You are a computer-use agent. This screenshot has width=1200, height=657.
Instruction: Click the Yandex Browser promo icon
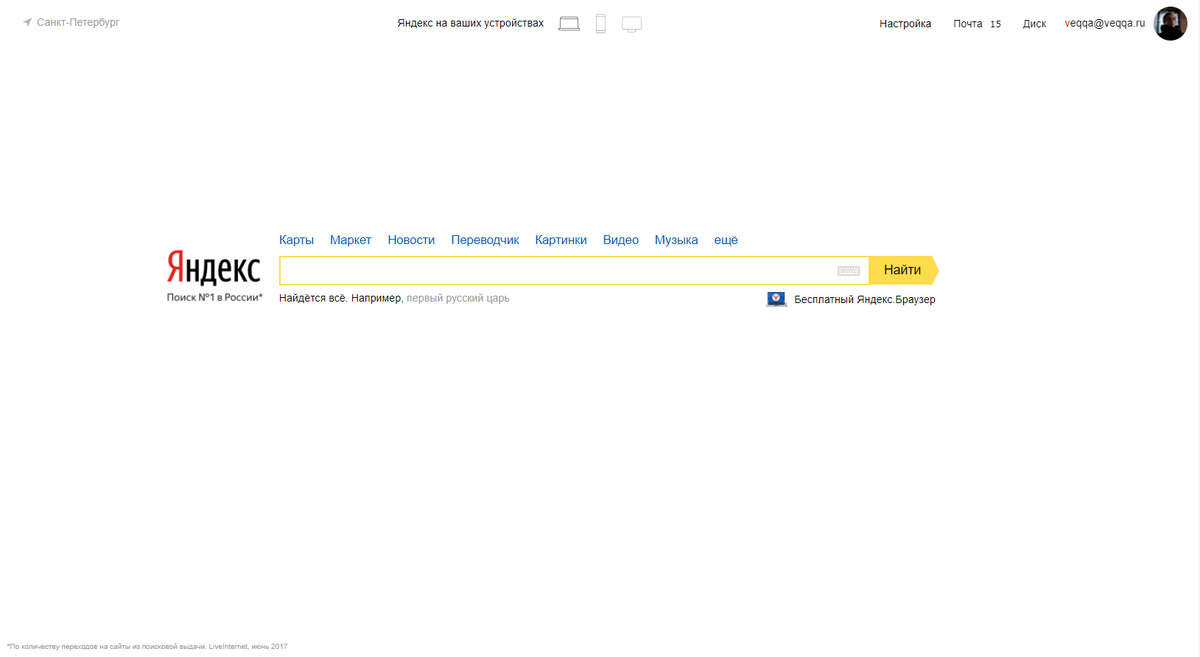(x=776, y=299)
